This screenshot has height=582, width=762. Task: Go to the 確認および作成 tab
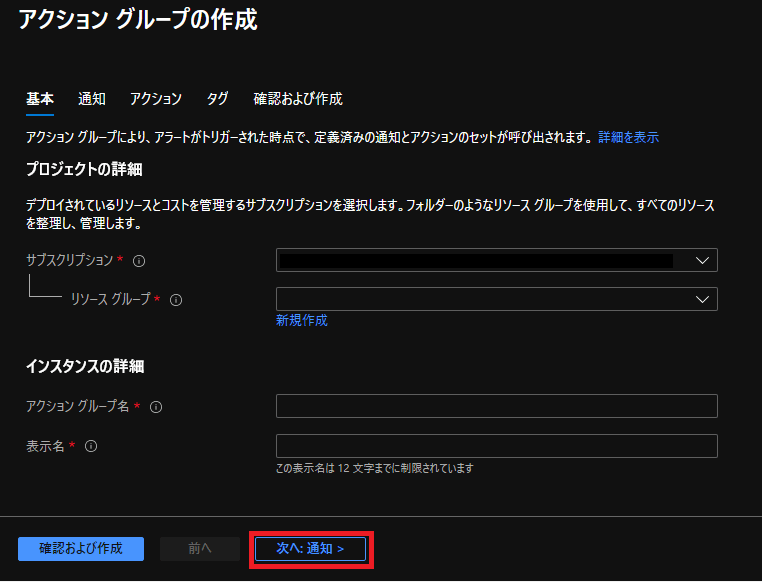298,99
